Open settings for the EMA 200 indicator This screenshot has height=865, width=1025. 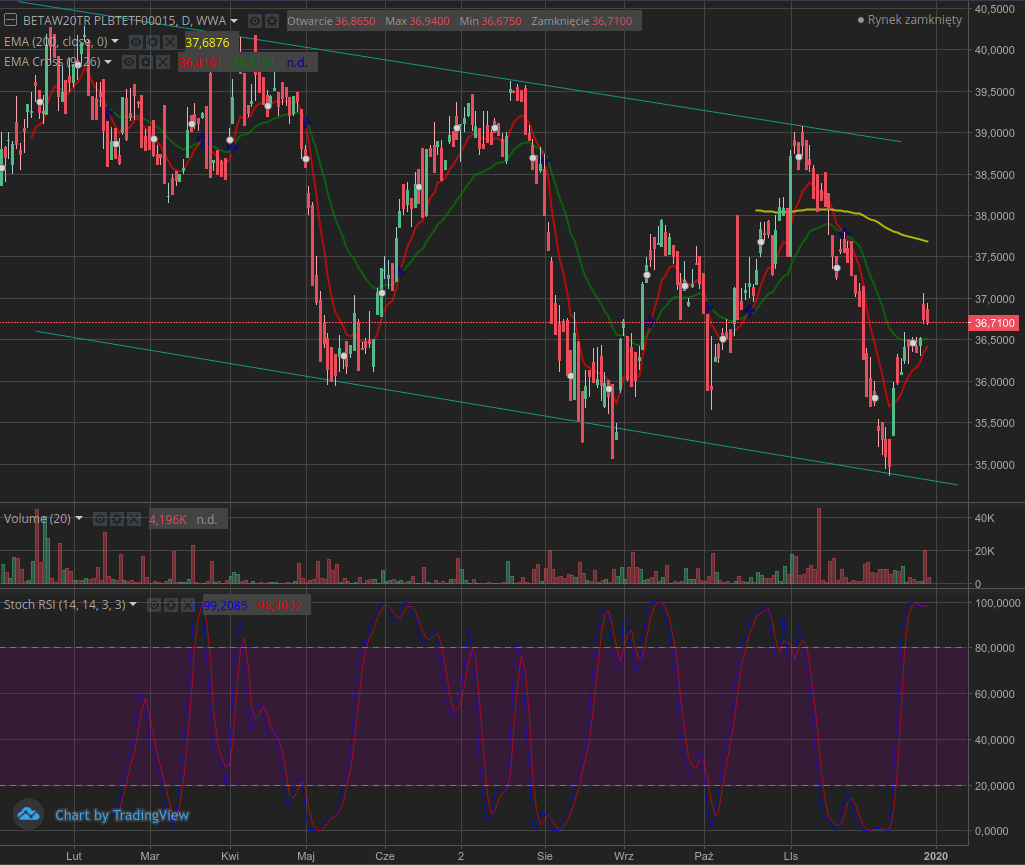click(153, 42)
